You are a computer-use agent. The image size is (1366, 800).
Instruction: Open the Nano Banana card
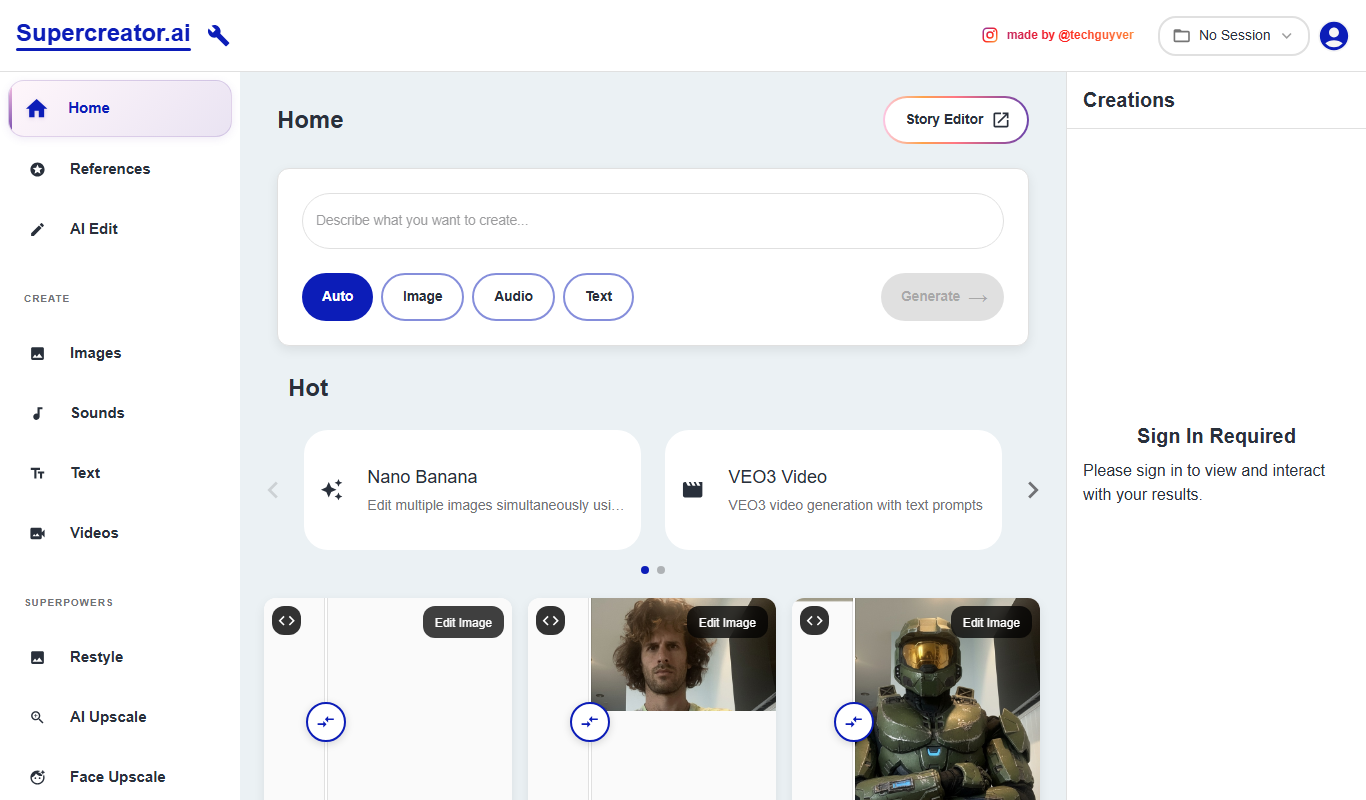(472, 490)
